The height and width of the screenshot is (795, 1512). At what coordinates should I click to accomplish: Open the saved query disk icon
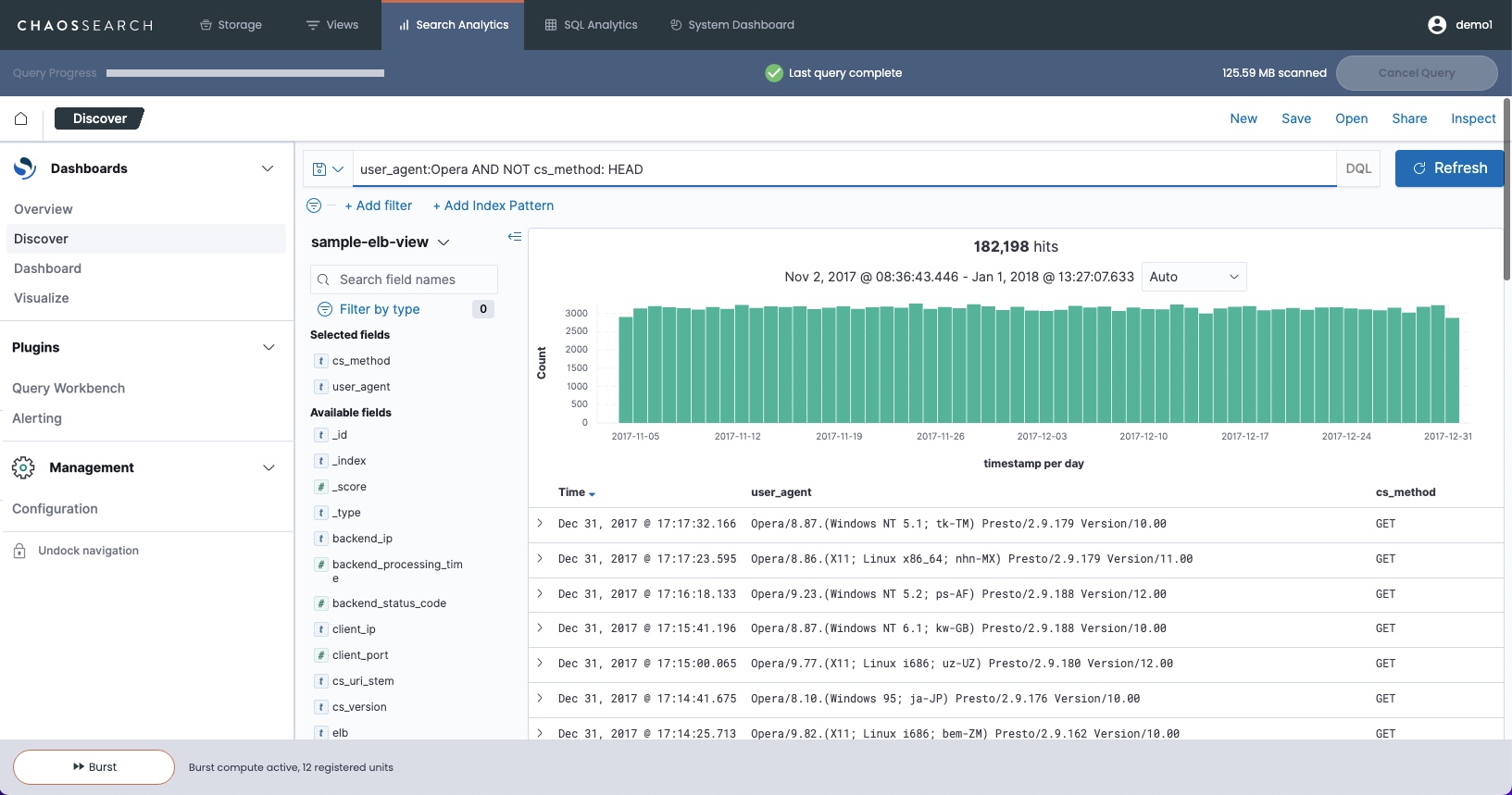point(319,169)
